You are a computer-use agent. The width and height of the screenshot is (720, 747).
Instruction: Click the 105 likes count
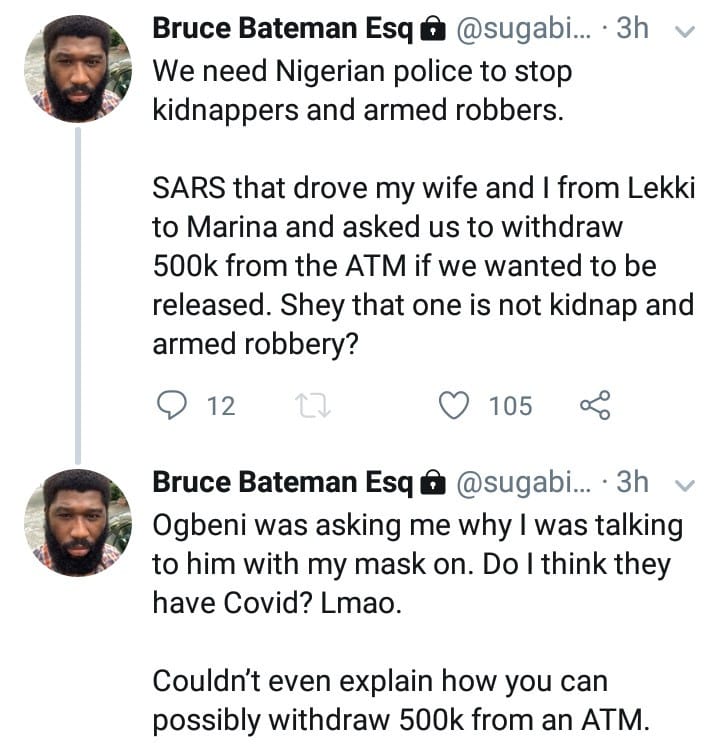510,406
